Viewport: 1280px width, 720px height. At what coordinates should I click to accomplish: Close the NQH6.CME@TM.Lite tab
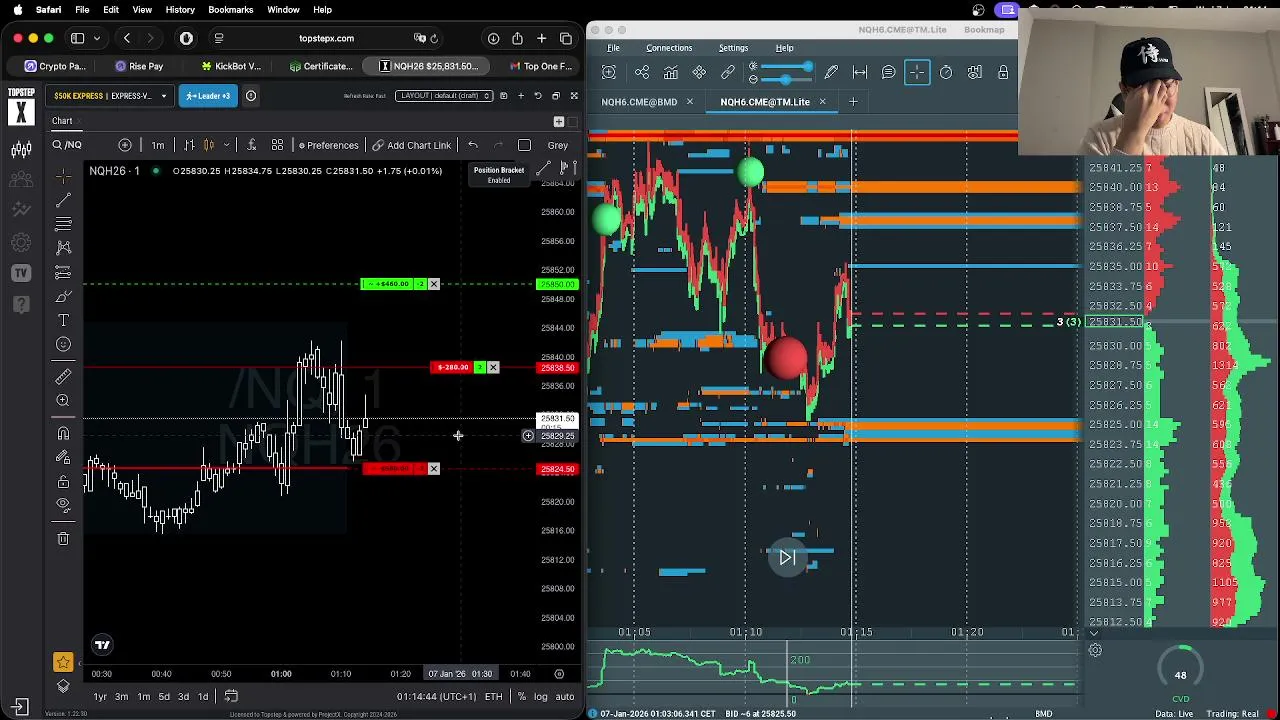point(822,102)
